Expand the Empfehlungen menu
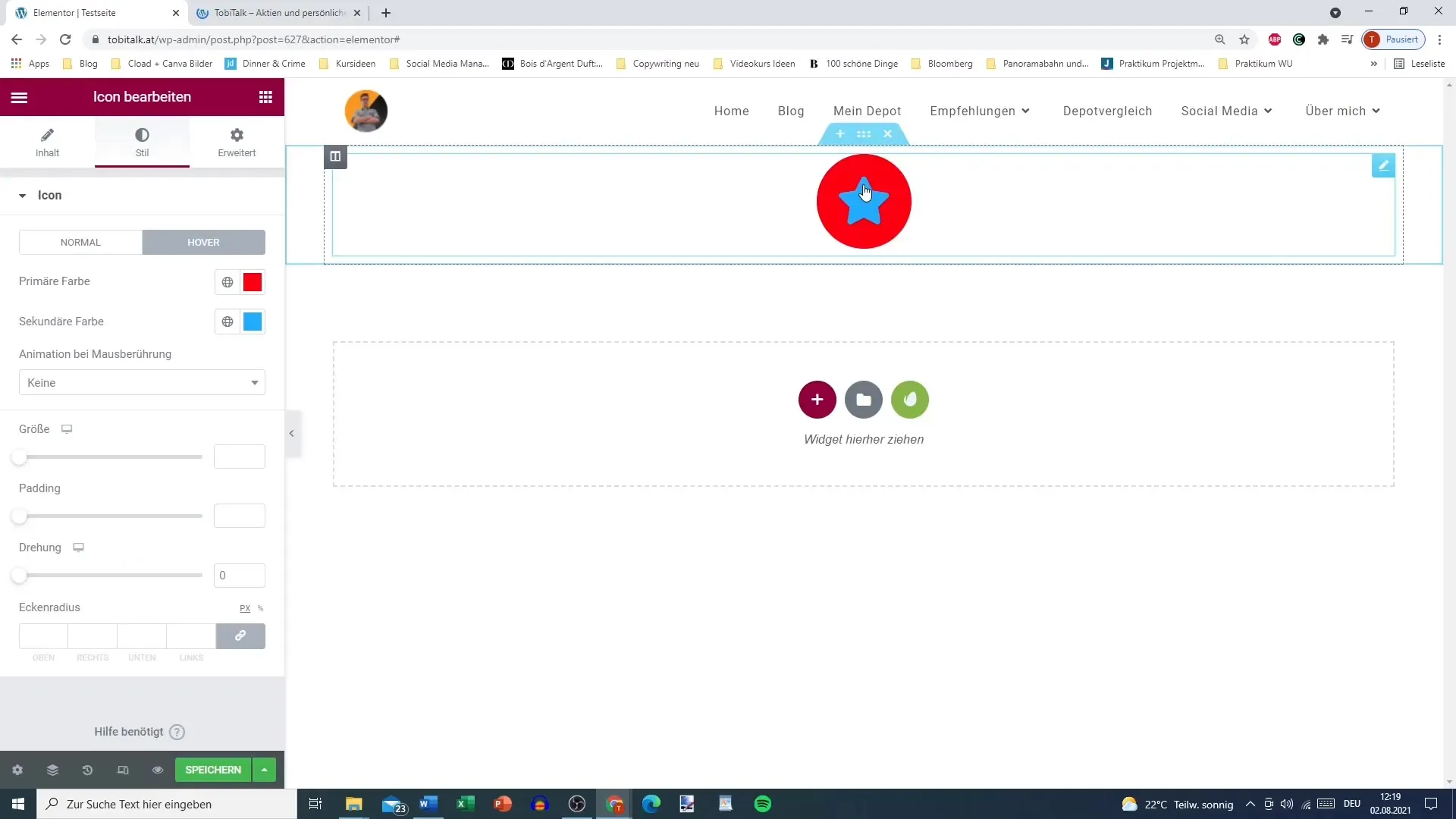The image size is (1456, 819). 980,111
